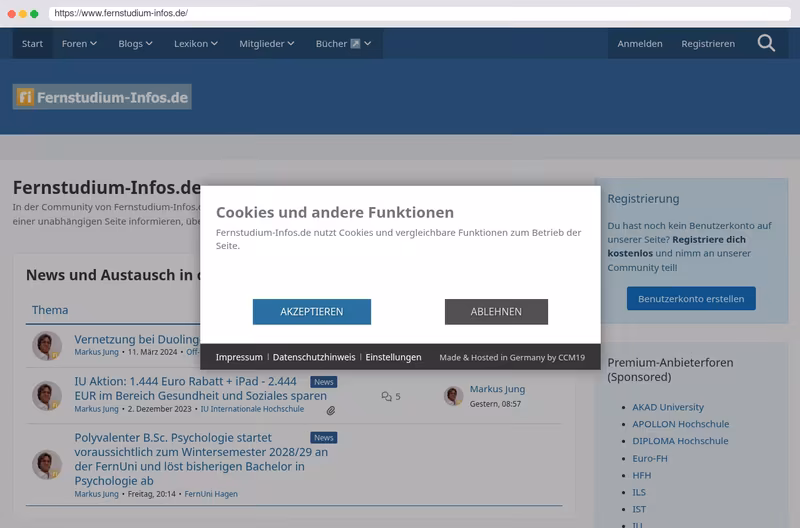
Task: Click the News label on IU Aktion topic
Action: [323, 382]
